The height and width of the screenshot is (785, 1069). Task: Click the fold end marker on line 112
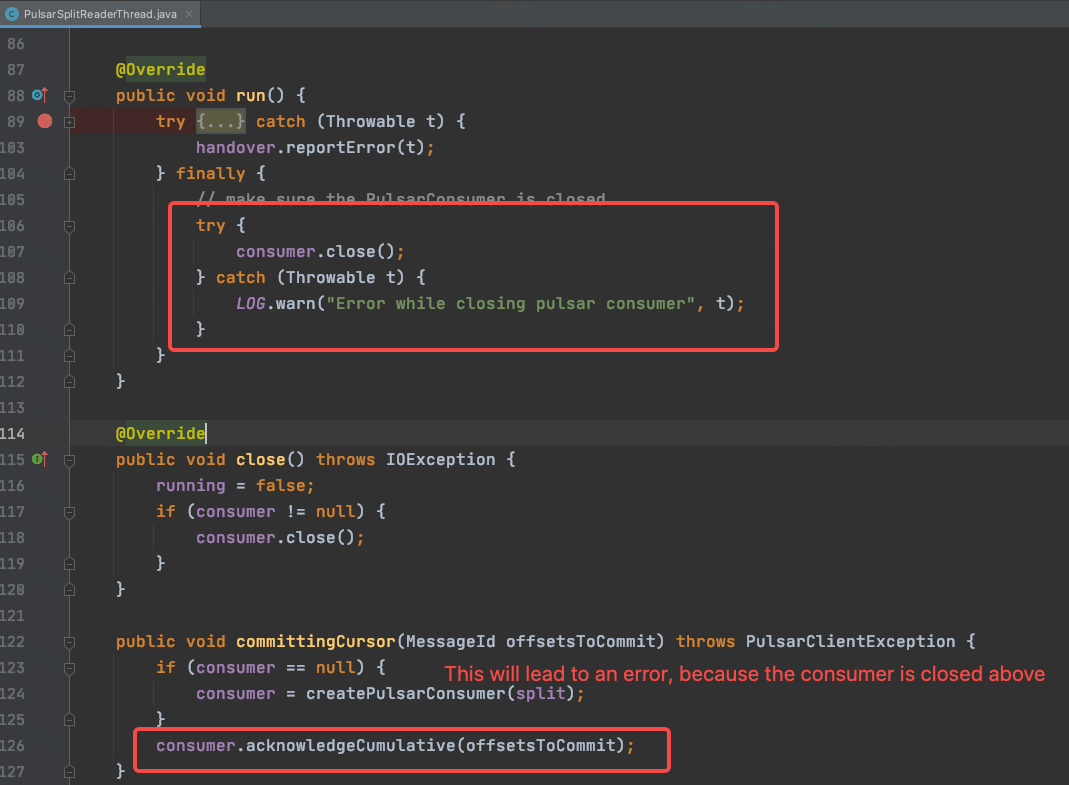point(70,382)
